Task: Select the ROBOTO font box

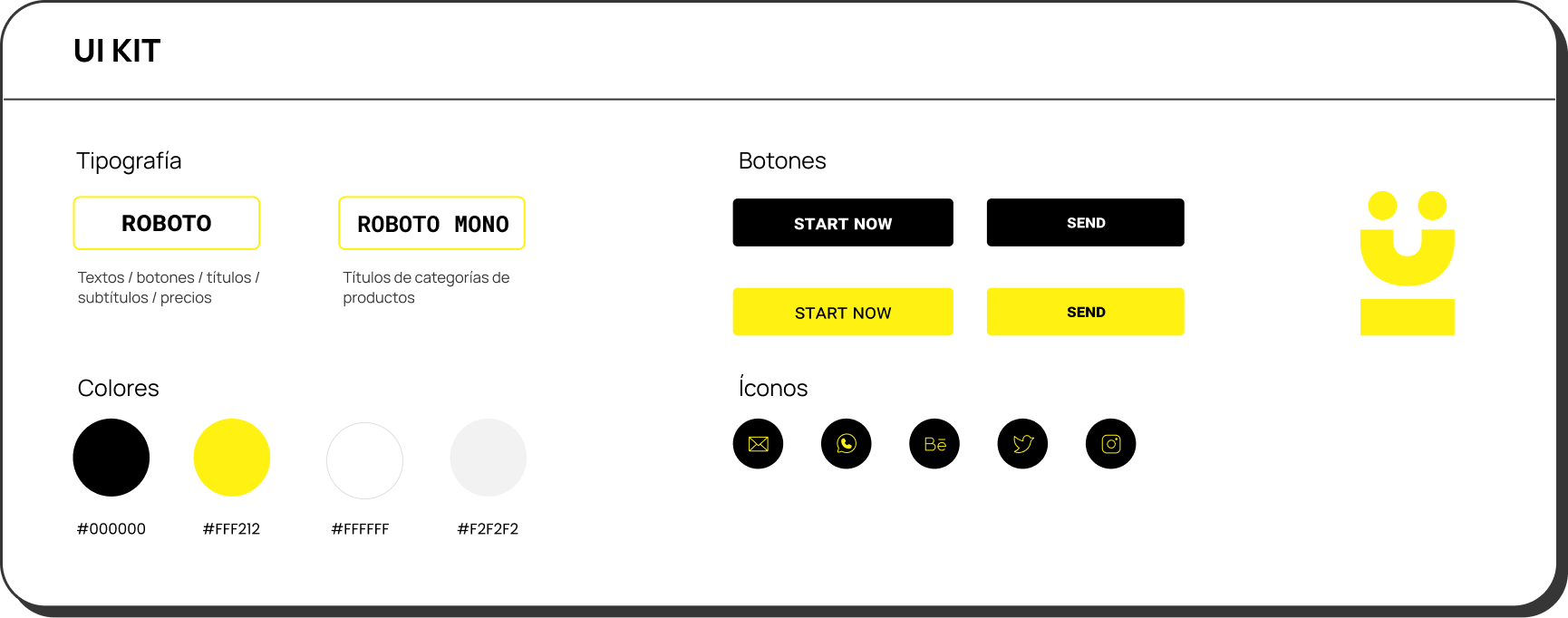Action: click(167, 223)
